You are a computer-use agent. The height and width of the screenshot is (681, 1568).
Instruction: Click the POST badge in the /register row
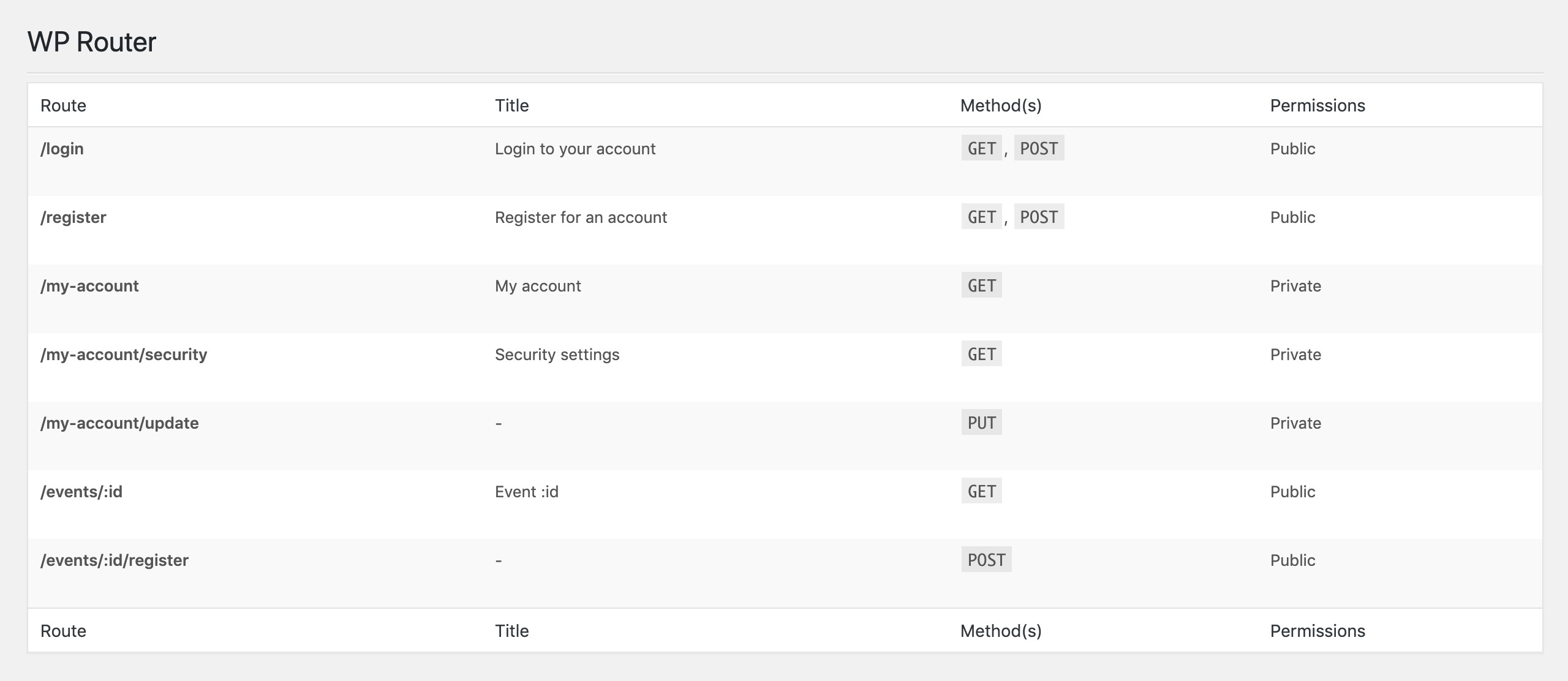click(x=1039, y=217)
